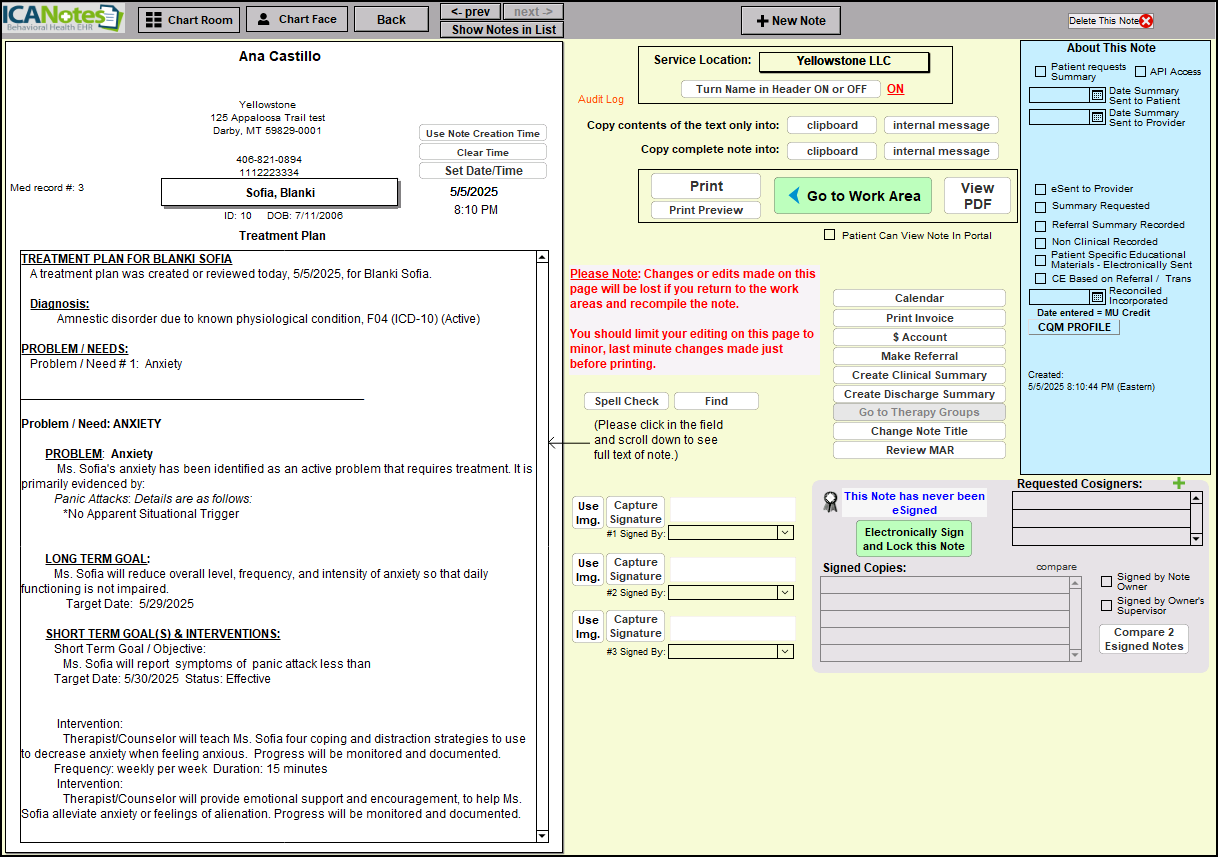This screenshot has height=857, width=1218.
Task: Open the #3 Signed By dropdown
Action: coord(785,652)
